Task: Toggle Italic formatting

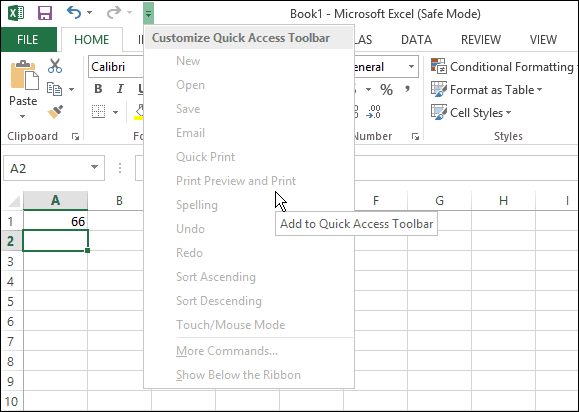Action: click(120, 89)
